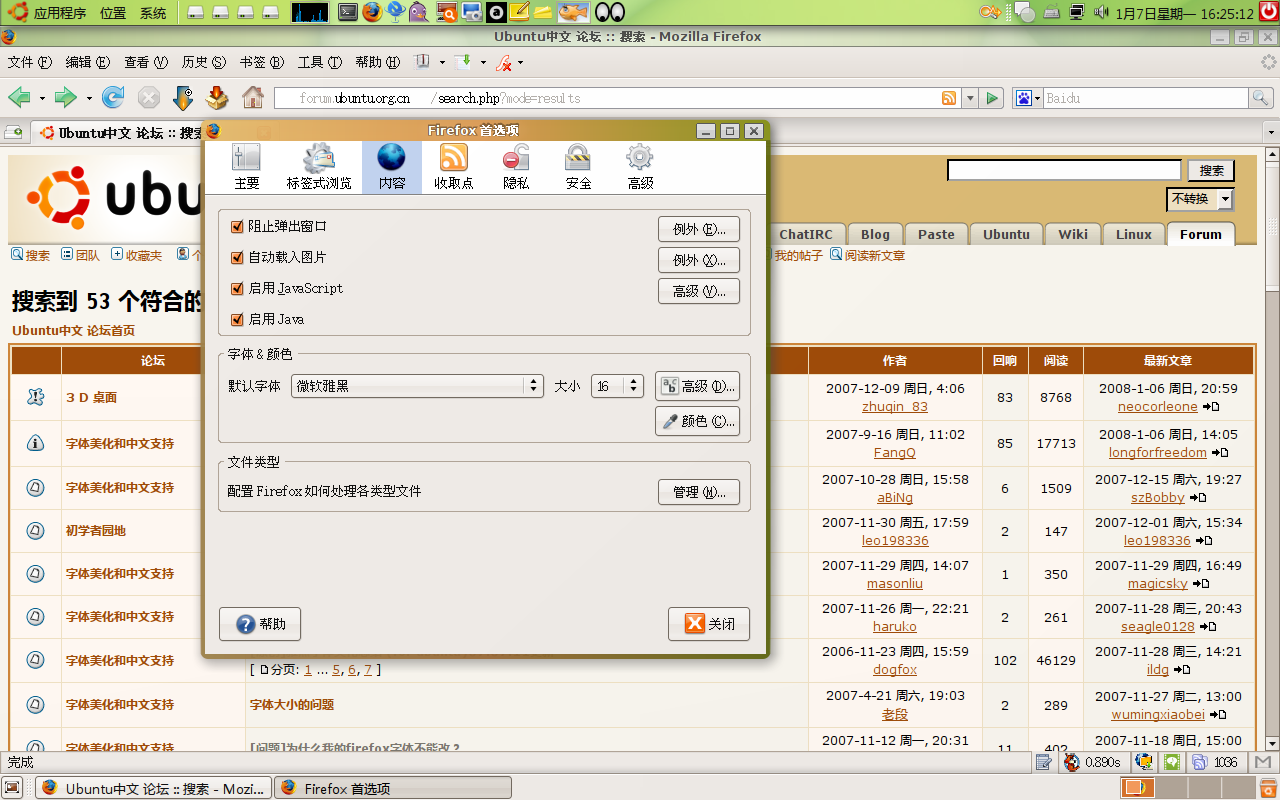
Task: Click the red power button in panel
Action: point(1268,12)
